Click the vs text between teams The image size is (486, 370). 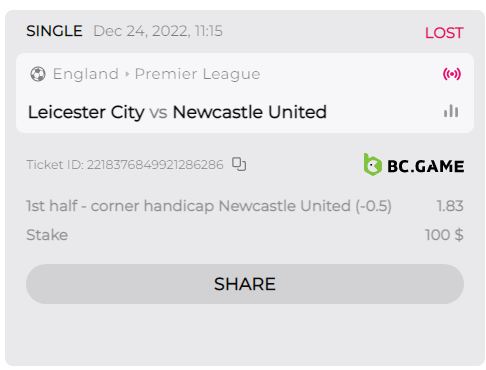(158, 113)
